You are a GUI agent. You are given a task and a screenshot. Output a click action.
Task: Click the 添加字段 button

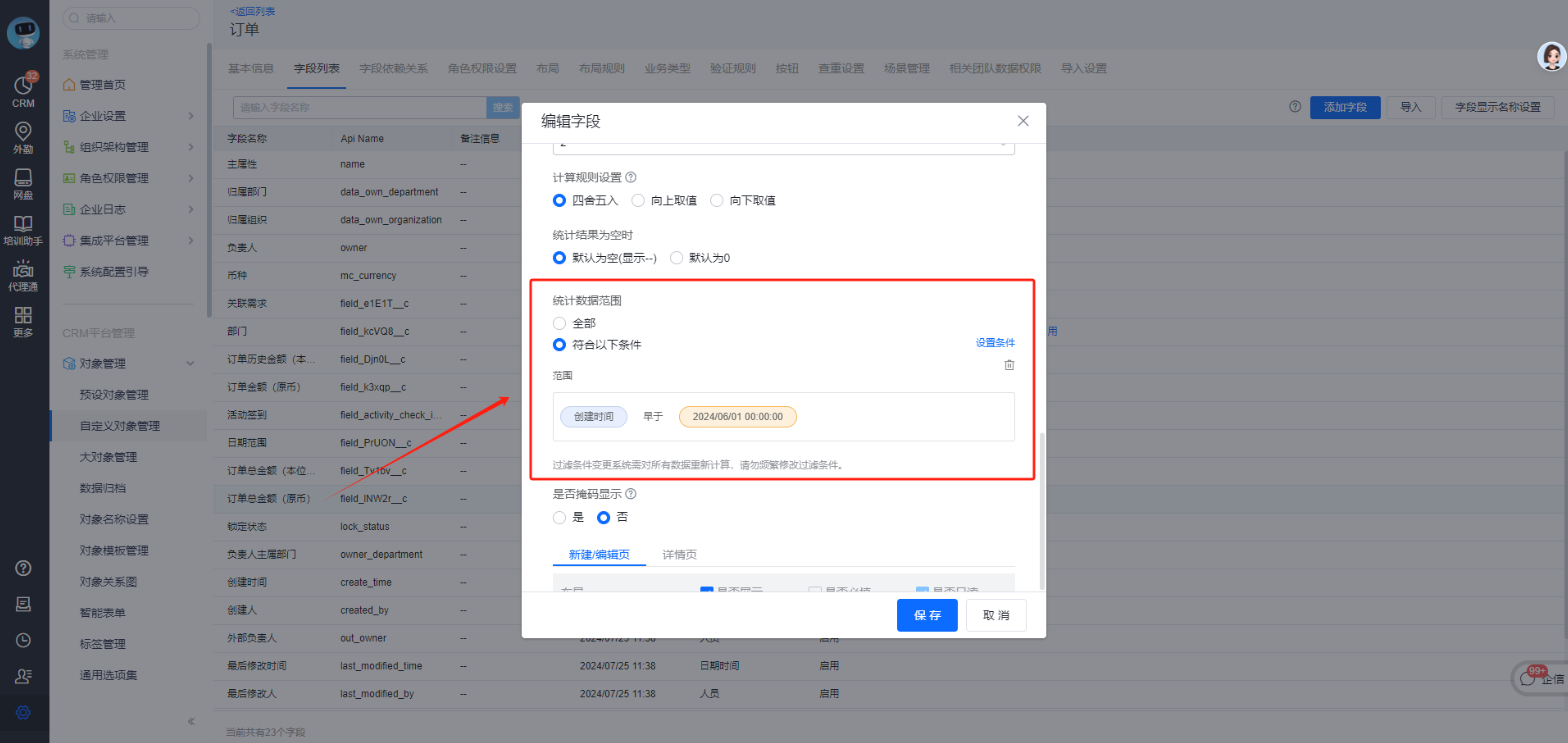pos(1345,107)
